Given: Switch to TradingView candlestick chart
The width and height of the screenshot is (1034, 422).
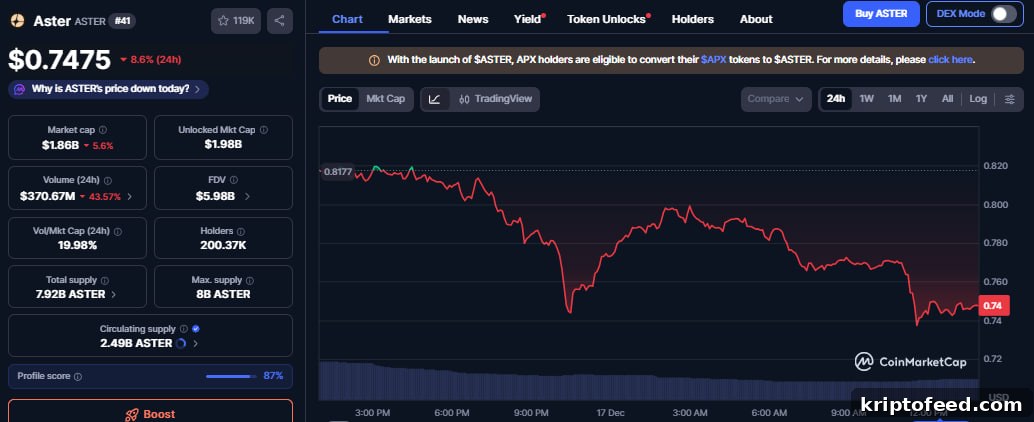Looking at the screenshot, I should 495,99.
